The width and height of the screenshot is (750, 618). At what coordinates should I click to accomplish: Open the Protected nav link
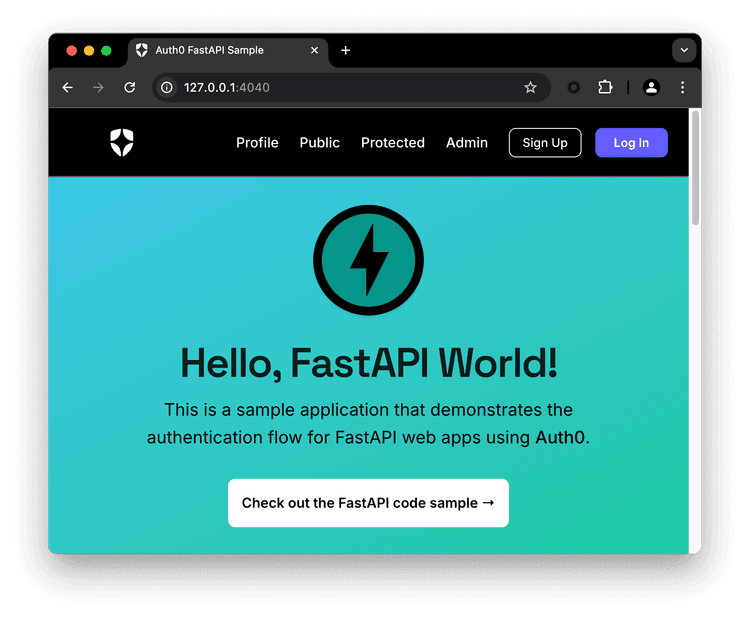click(x=393, y=143)
